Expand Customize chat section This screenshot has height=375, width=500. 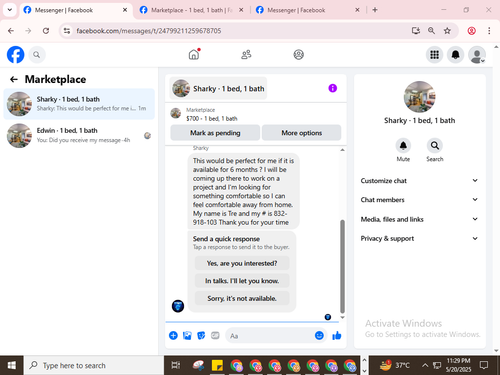point(419,181)
